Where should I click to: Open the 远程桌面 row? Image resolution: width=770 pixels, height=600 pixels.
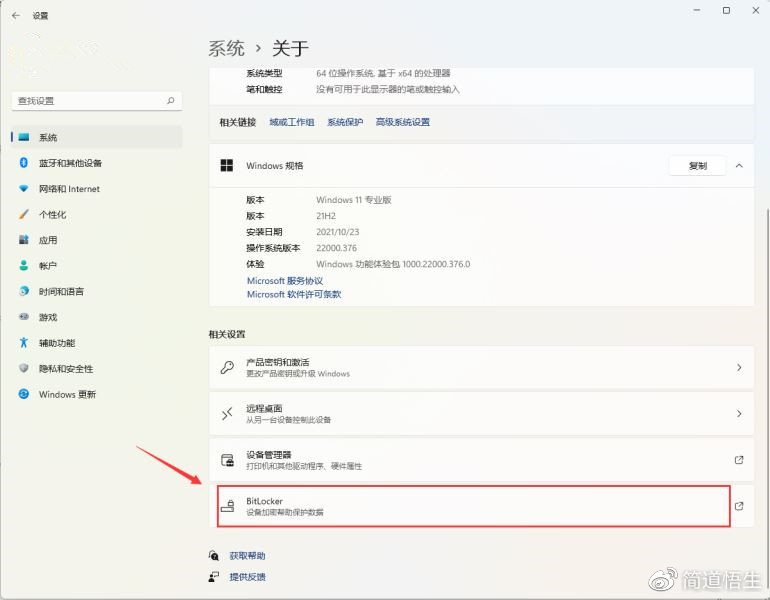pos(481,413)
